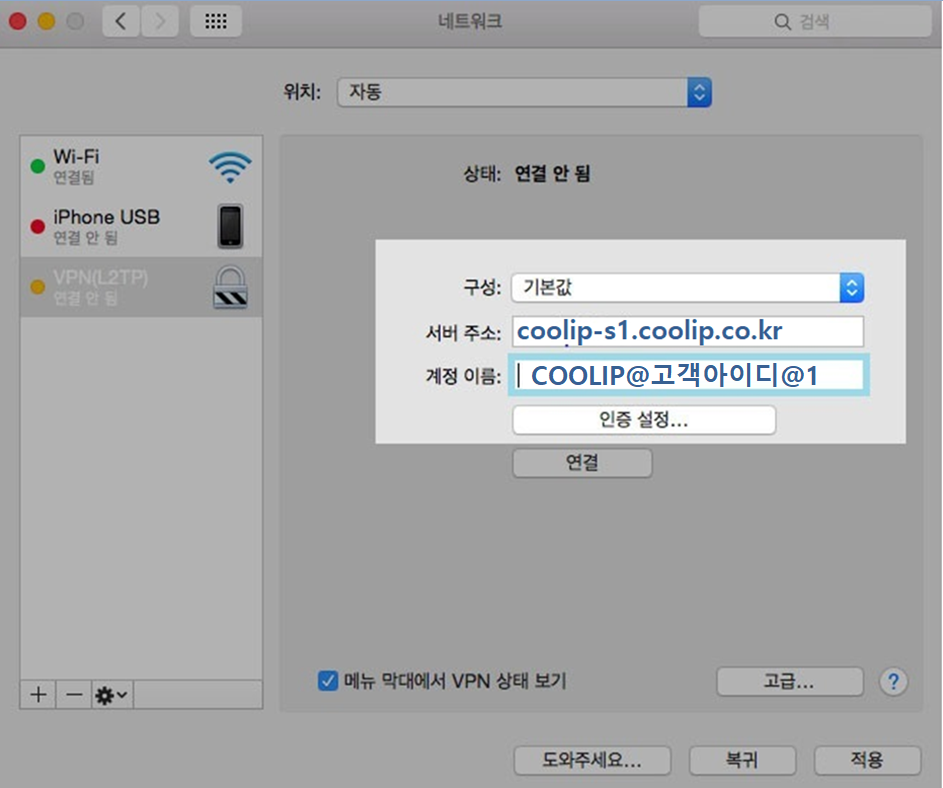Click the help question mark button
This screenshot has width=943, height=788.
pos(893,682)
